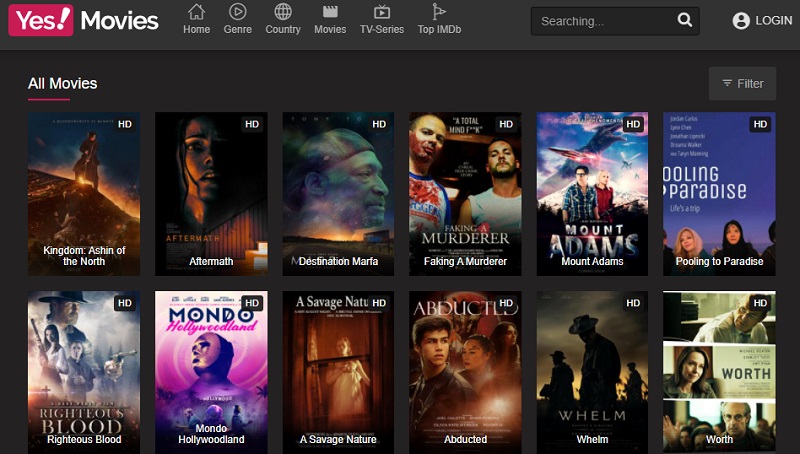800x454 pixels.
Task: Click the HD badge on Mondo Hollywoodland
Action: pyautogui.click(x=252, y=303)
